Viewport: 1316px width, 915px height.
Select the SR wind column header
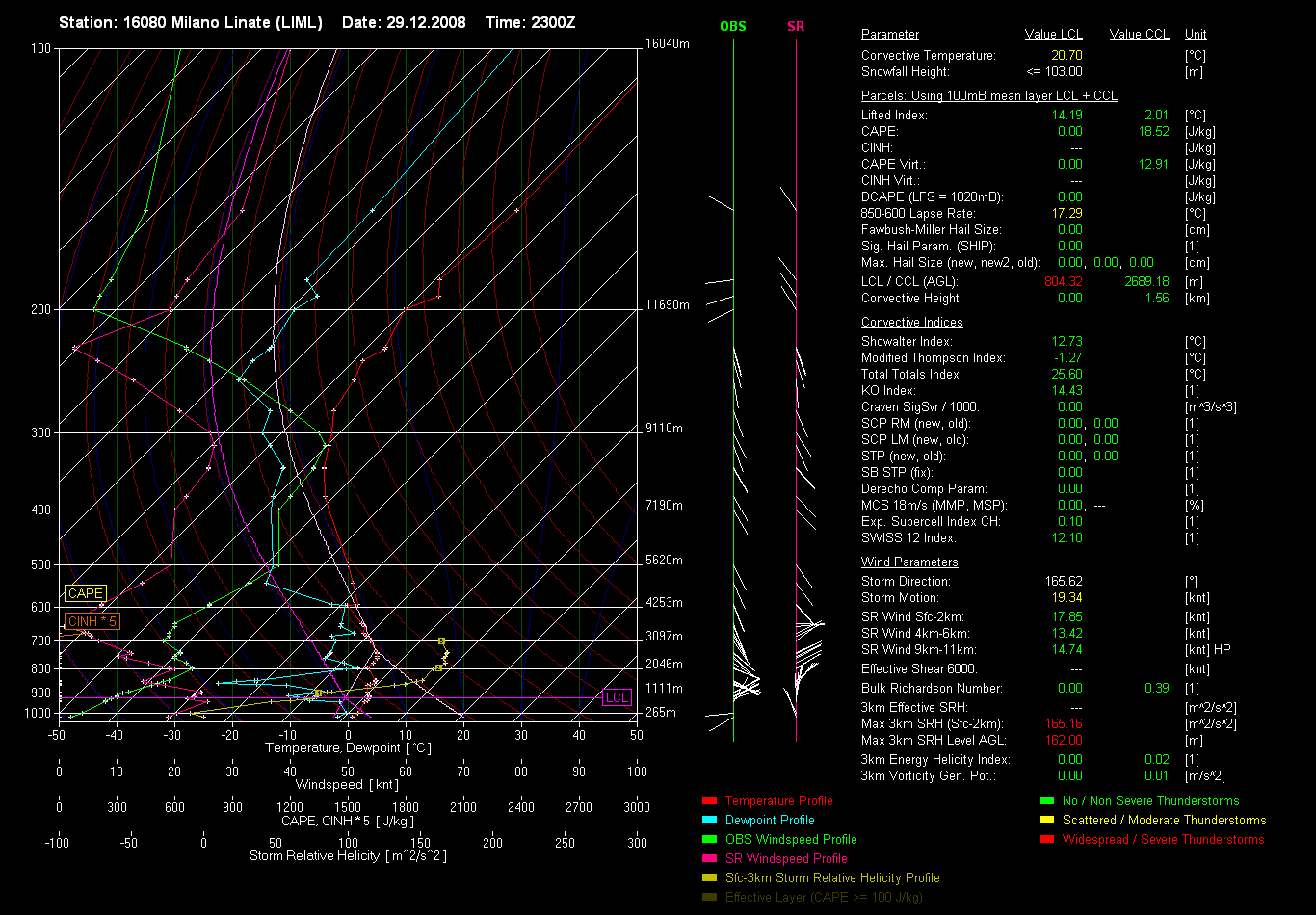(x=796, y=27)
